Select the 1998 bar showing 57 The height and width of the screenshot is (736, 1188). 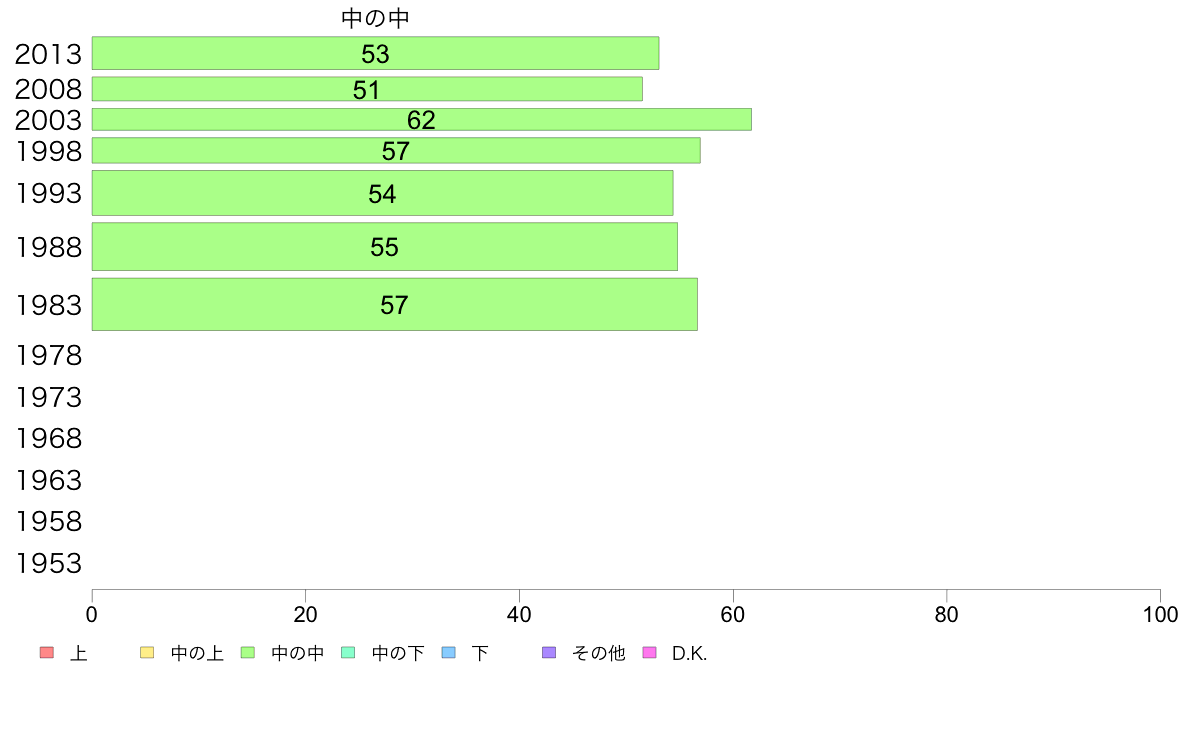pyautogui.click(x=396, y=150)
